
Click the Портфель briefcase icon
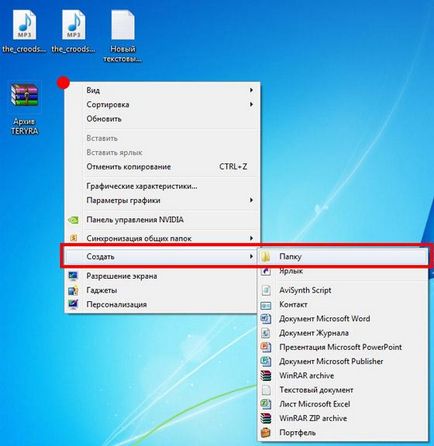click(x=266, y=432)
